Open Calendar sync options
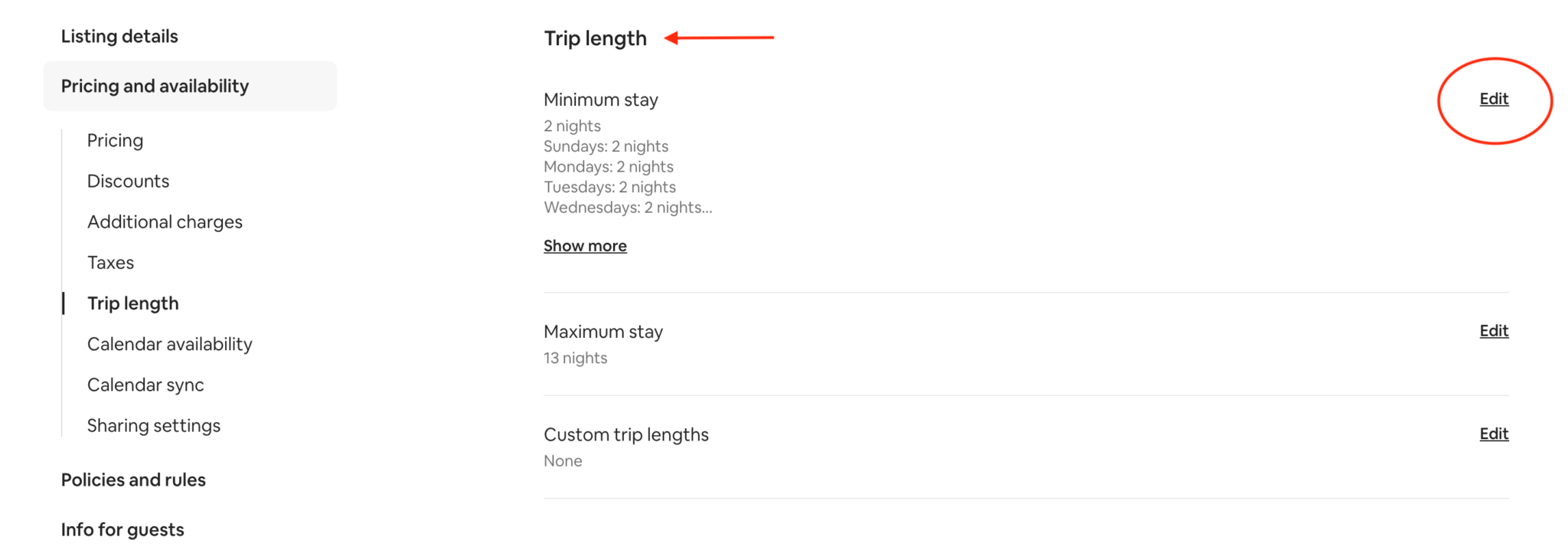Screen dimensions: 1568x550 tap(145, 385)
